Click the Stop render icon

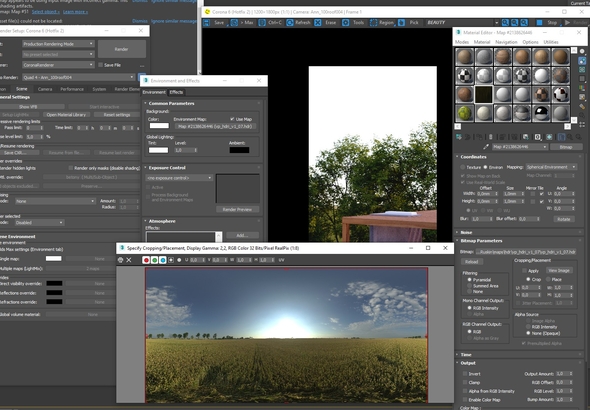coord(539,23)
